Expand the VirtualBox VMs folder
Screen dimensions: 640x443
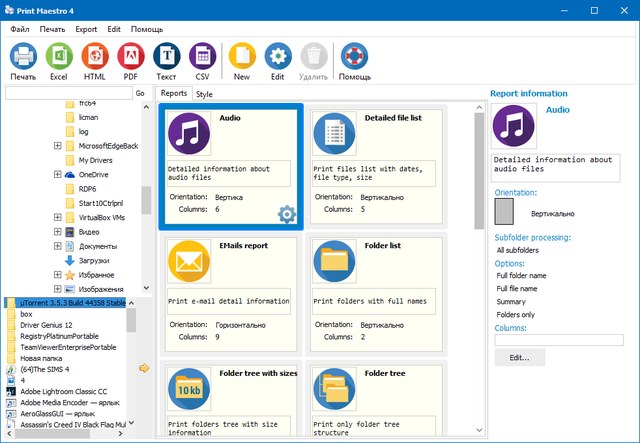coord(58,217)
